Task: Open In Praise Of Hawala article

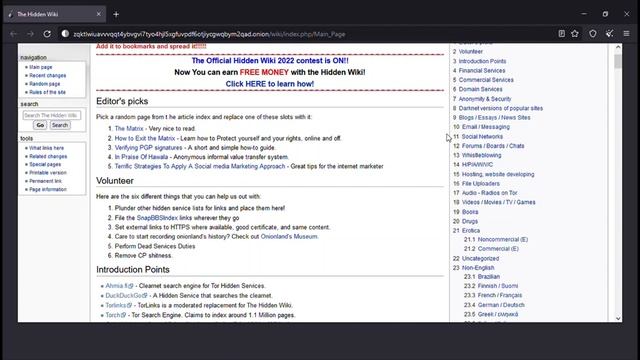Action: click(x=141, y=157)
